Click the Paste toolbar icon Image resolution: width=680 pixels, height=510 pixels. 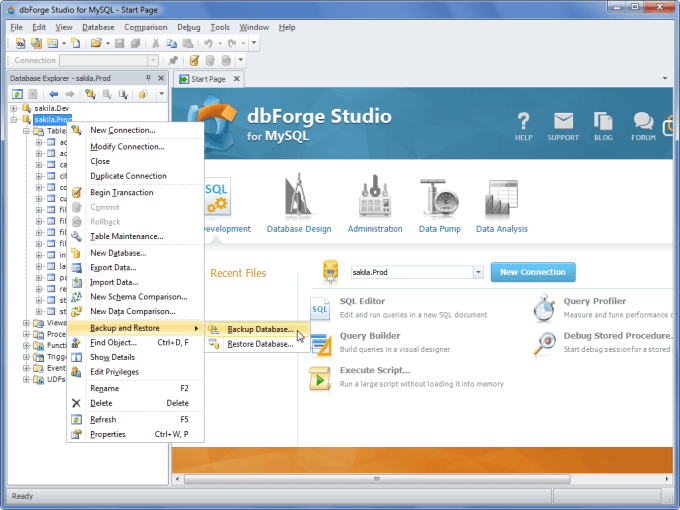tap(188, 43)
